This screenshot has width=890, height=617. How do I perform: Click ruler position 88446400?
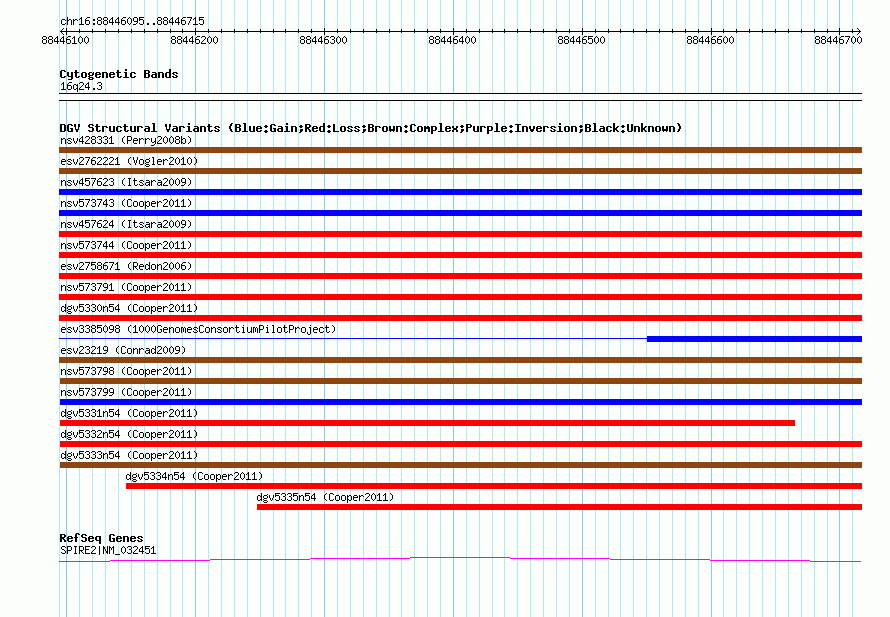click(x=452, y=40)
